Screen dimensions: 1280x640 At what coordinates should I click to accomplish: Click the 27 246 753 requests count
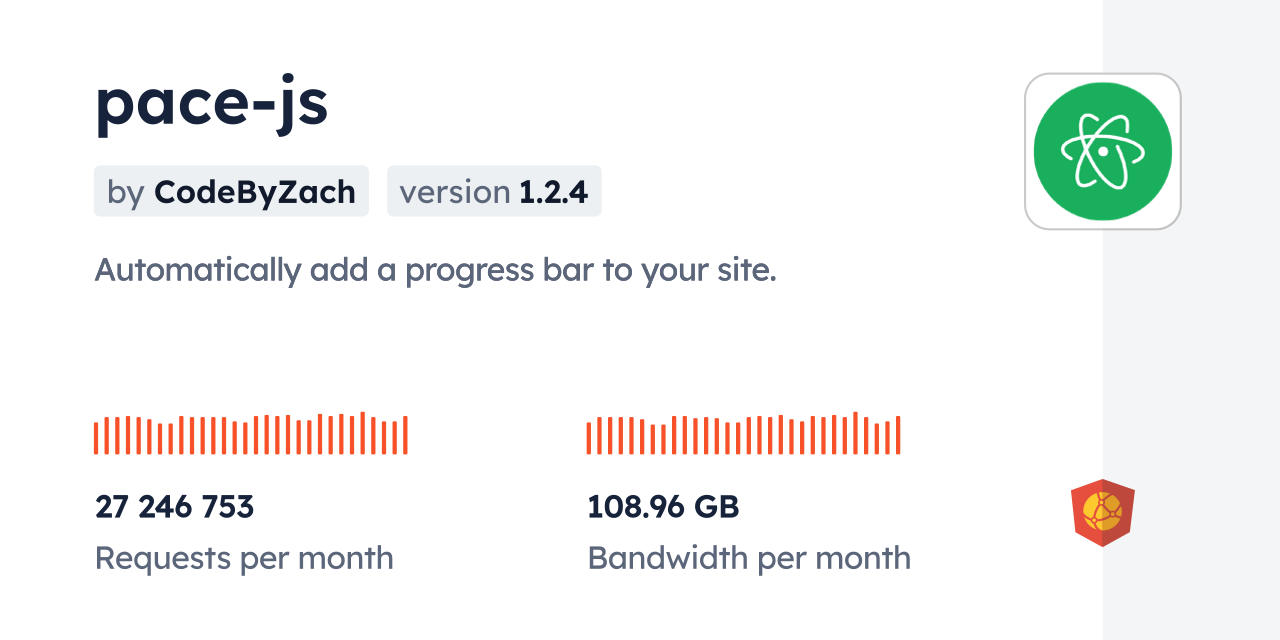174,507
